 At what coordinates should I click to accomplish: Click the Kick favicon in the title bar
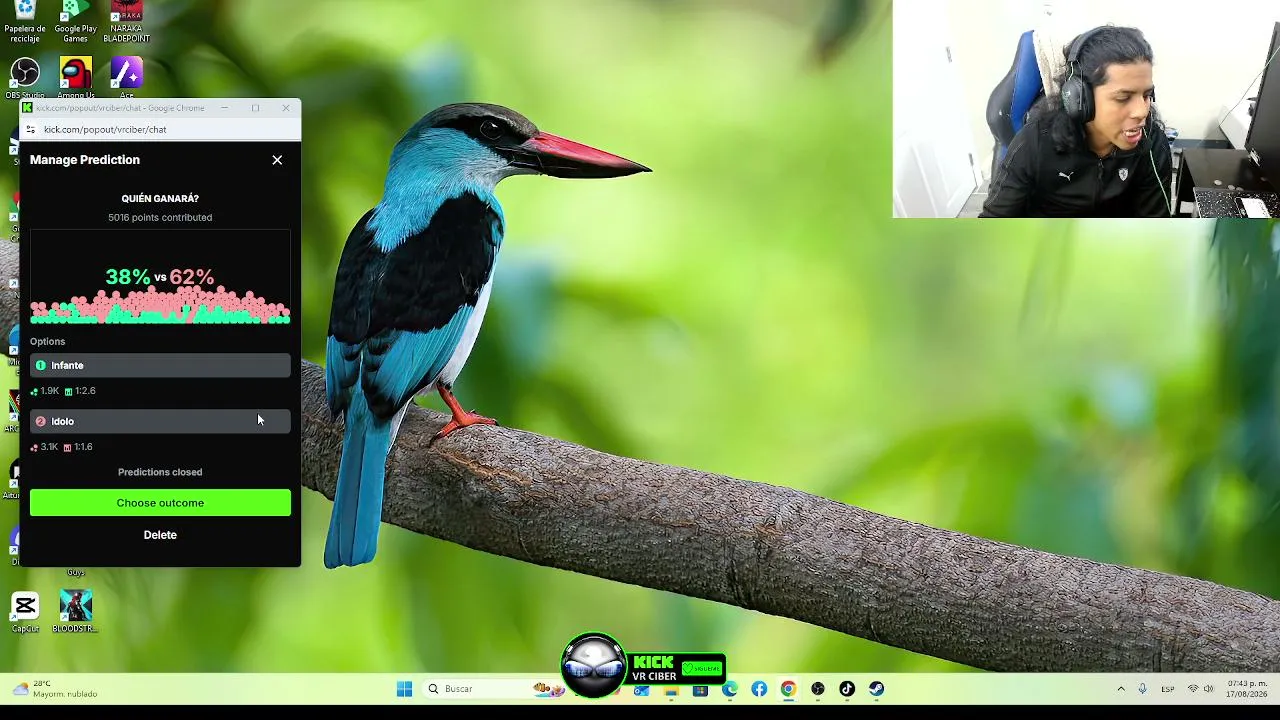pos(27,108)
